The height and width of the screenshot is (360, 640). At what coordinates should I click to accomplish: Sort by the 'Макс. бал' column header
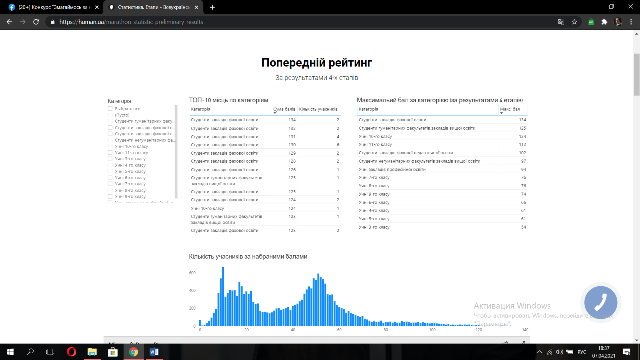[x=510, y=109]
